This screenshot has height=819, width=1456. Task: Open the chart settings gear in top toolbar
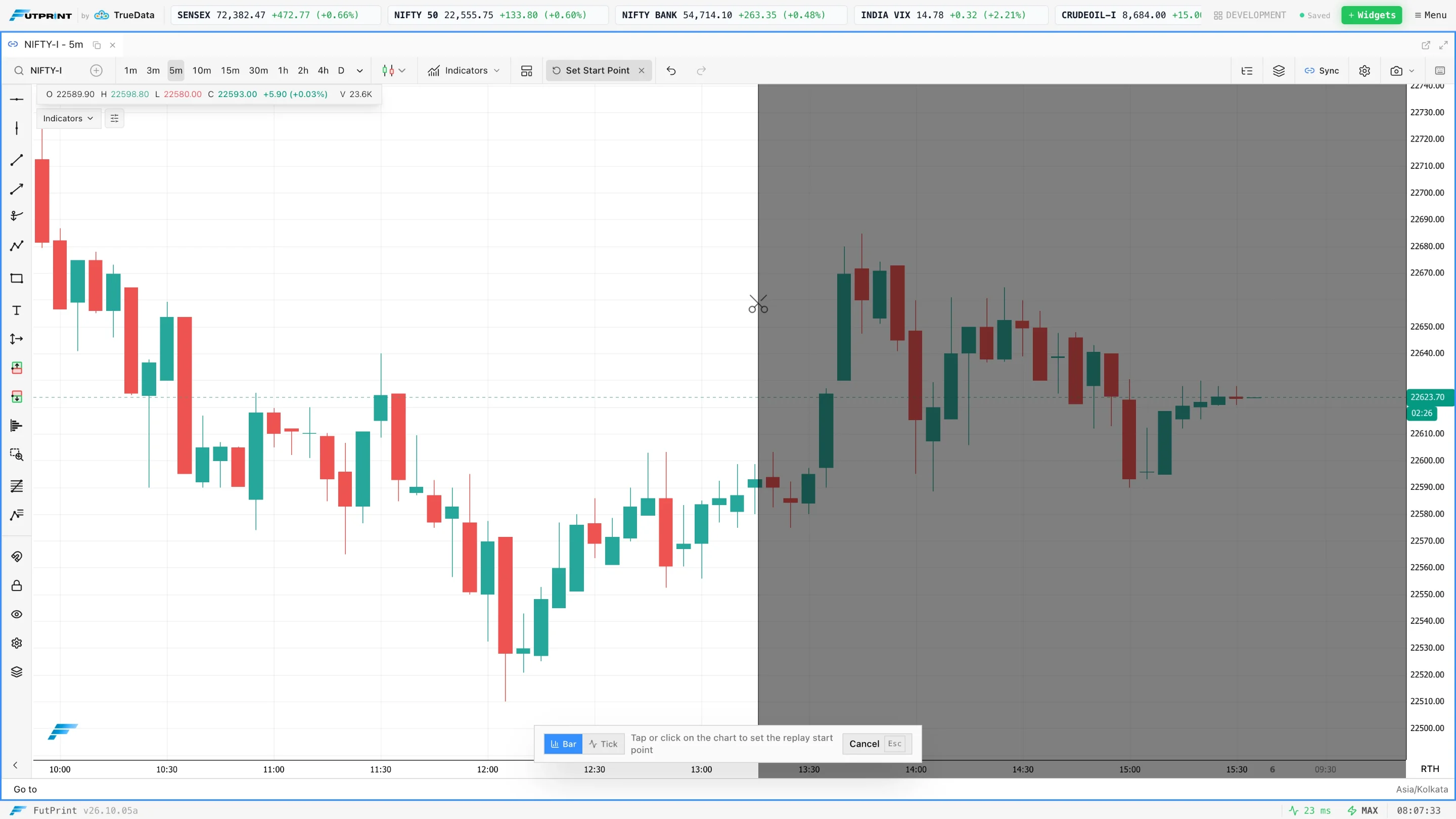coord(1364,71)
